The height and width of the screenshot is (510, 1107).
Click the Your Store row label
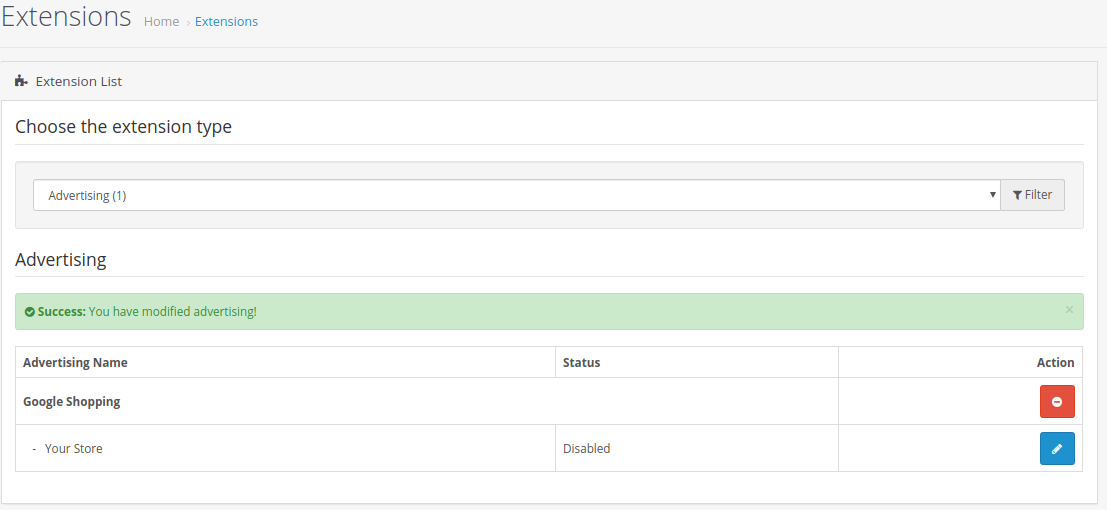point(73,449)
